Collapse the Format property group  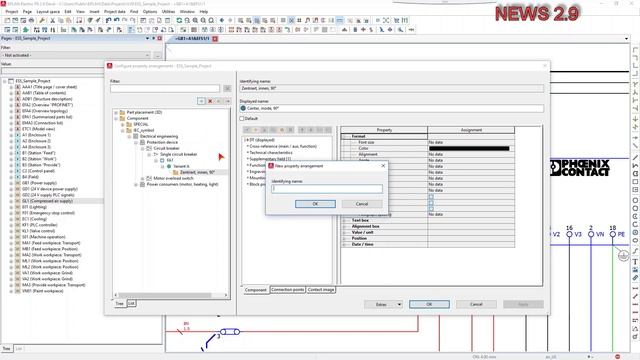click(344, 136)
